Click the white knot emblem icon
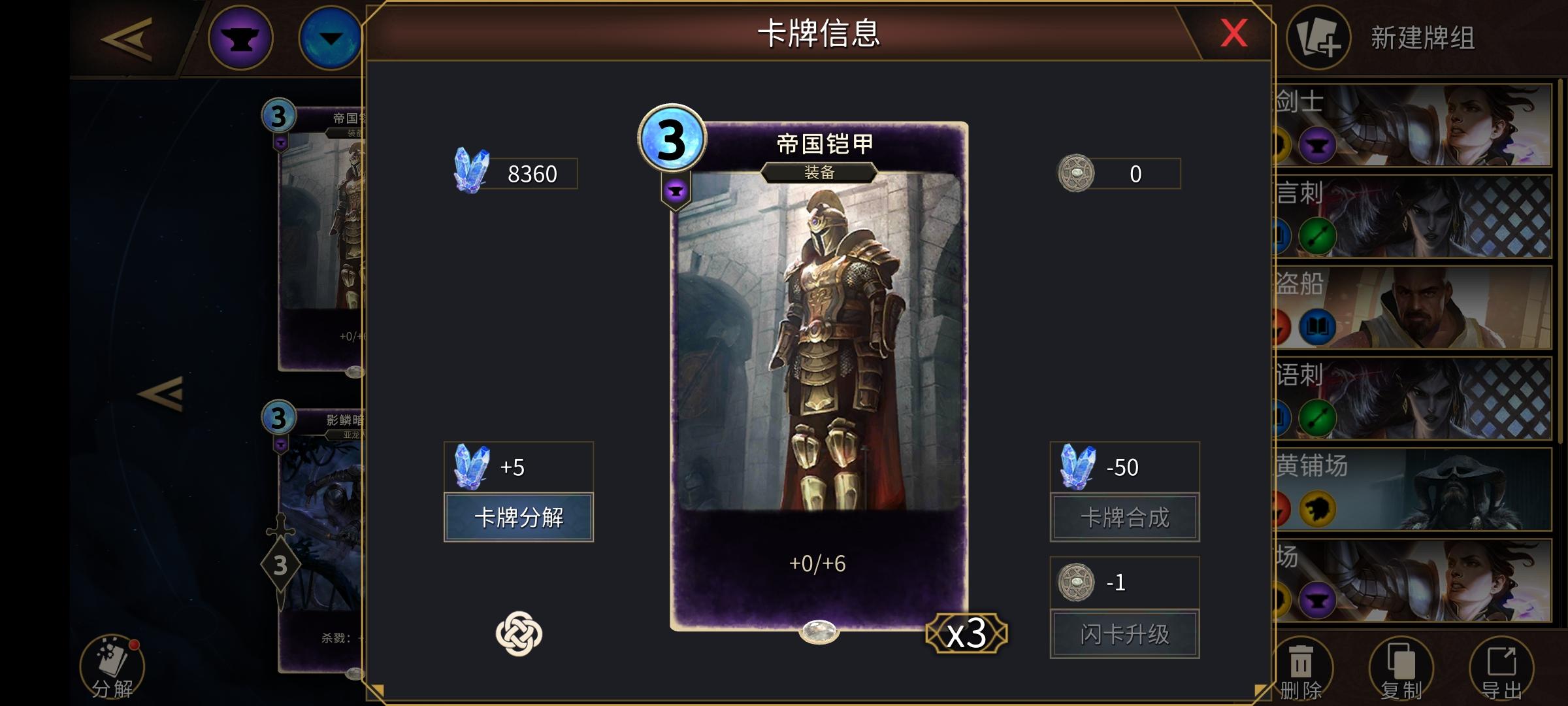The height and width of the screenshot is (706, 1568). (519, 633)
